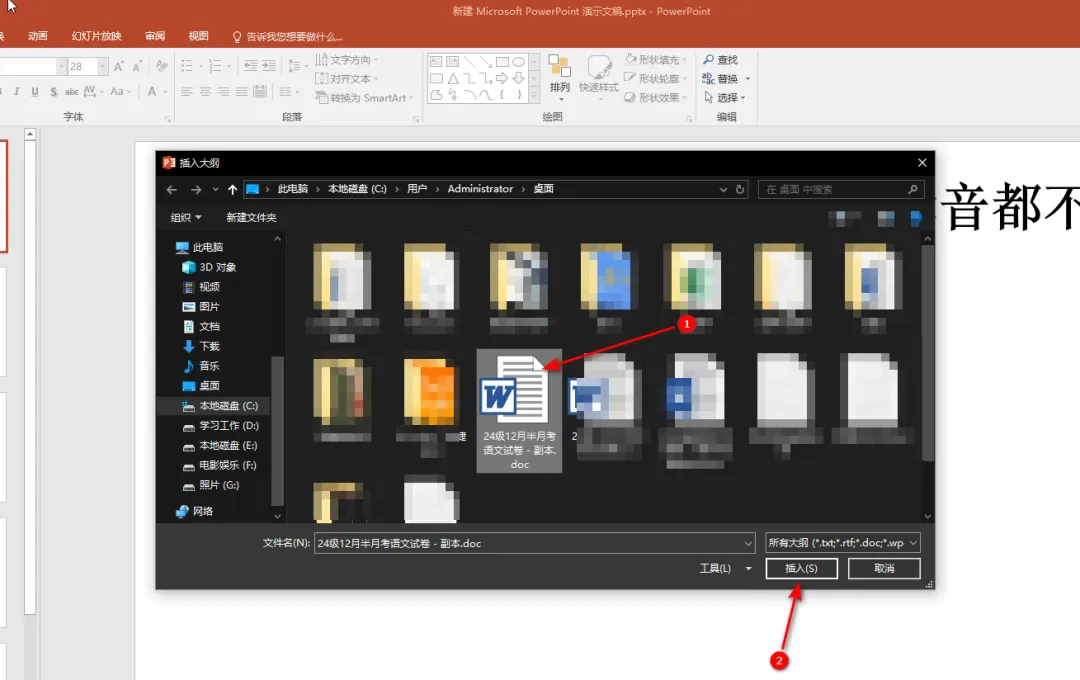Open Change Case Aa dropdown
Image resolution: width=1080 pixels, height=680 pixels.
coord(120,91)
